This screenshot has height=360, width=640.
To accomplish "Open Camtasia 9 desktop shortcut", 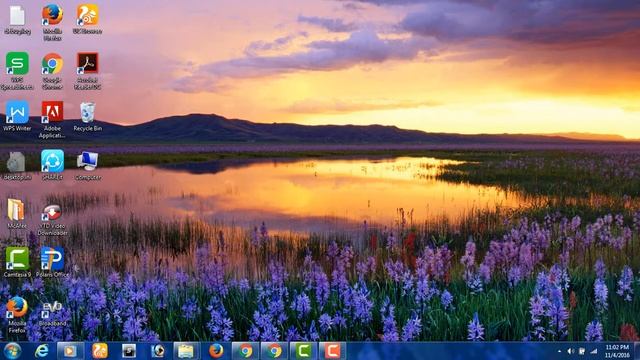I will pyautogui.click(x=17, y=262).
